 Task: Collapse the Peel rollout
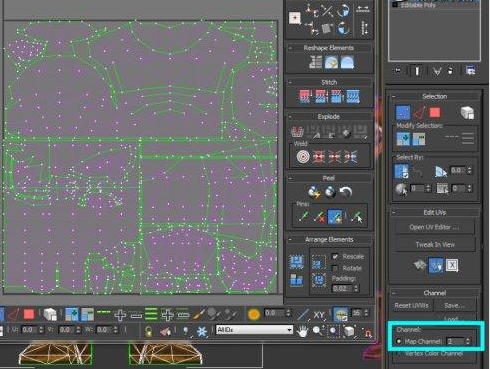pyautogui.click(x=290, y=178)
